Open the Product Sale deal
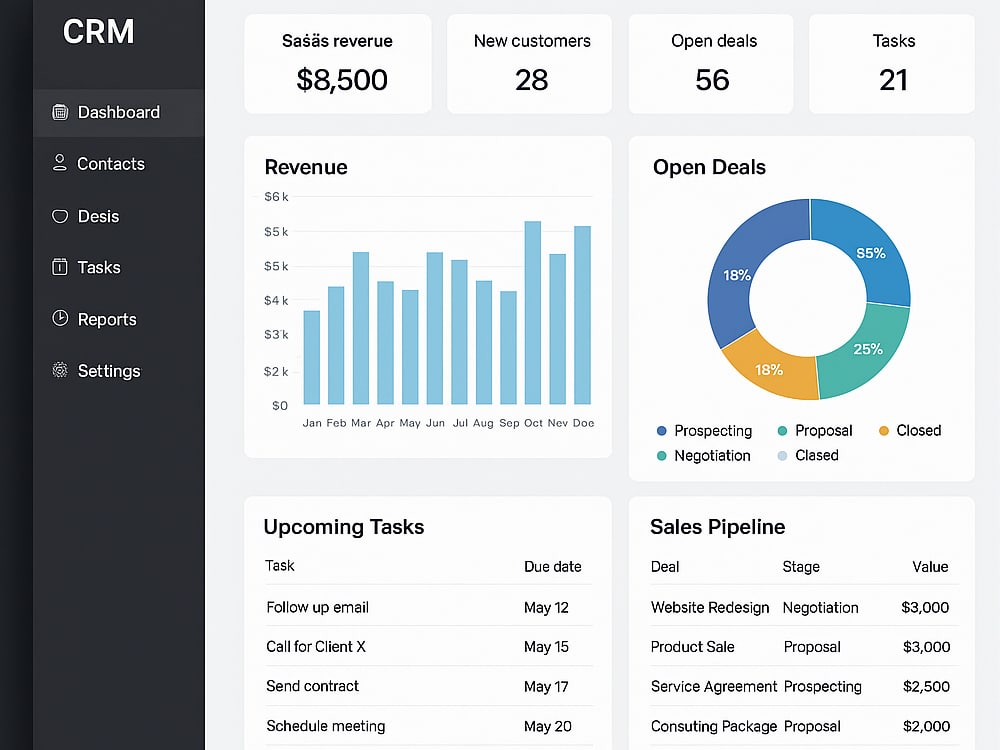The width and height of the screenshot is (1000, 750). tap(693, 647)
